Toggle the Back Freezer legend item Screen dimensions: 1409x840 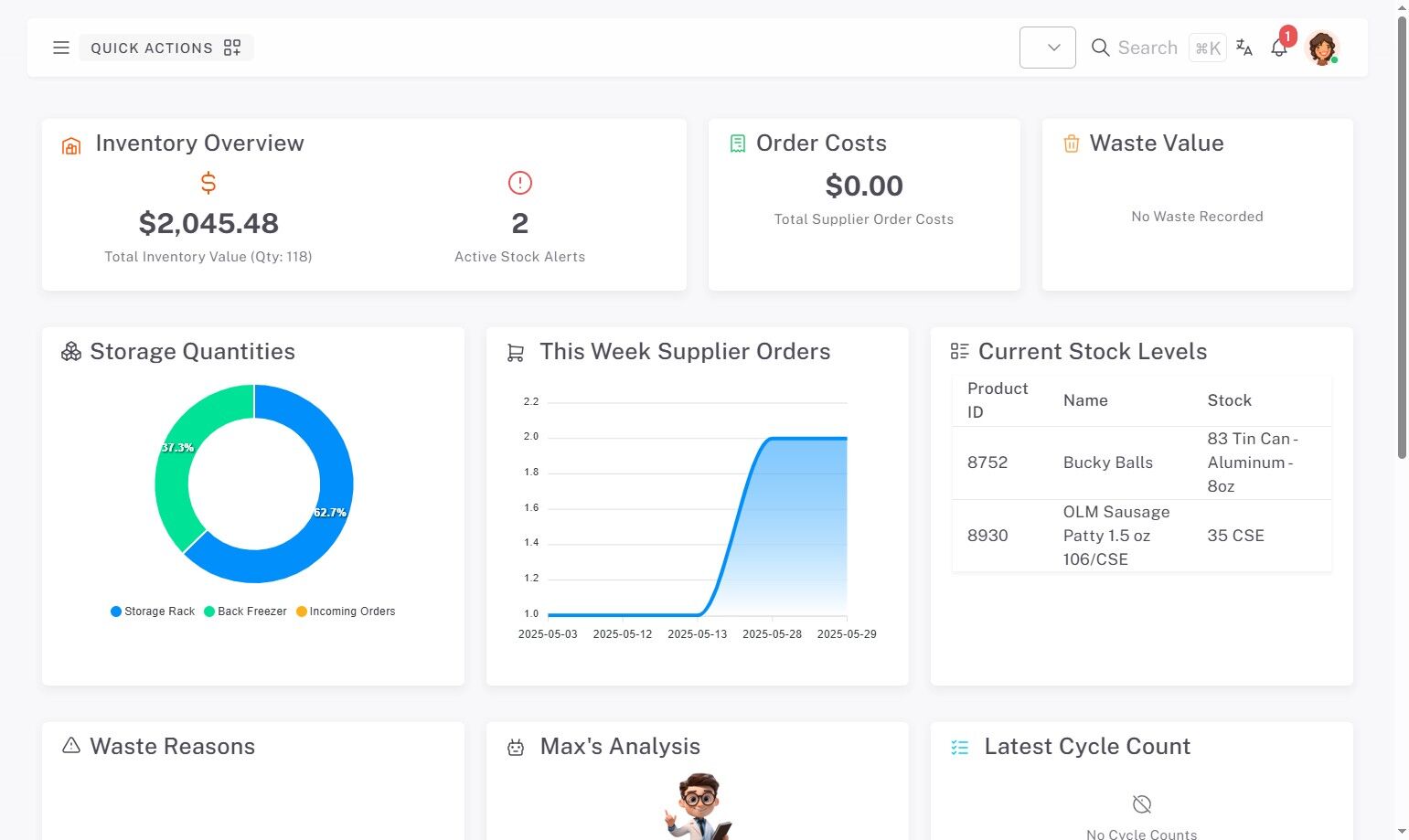click(x=245, y=611)
